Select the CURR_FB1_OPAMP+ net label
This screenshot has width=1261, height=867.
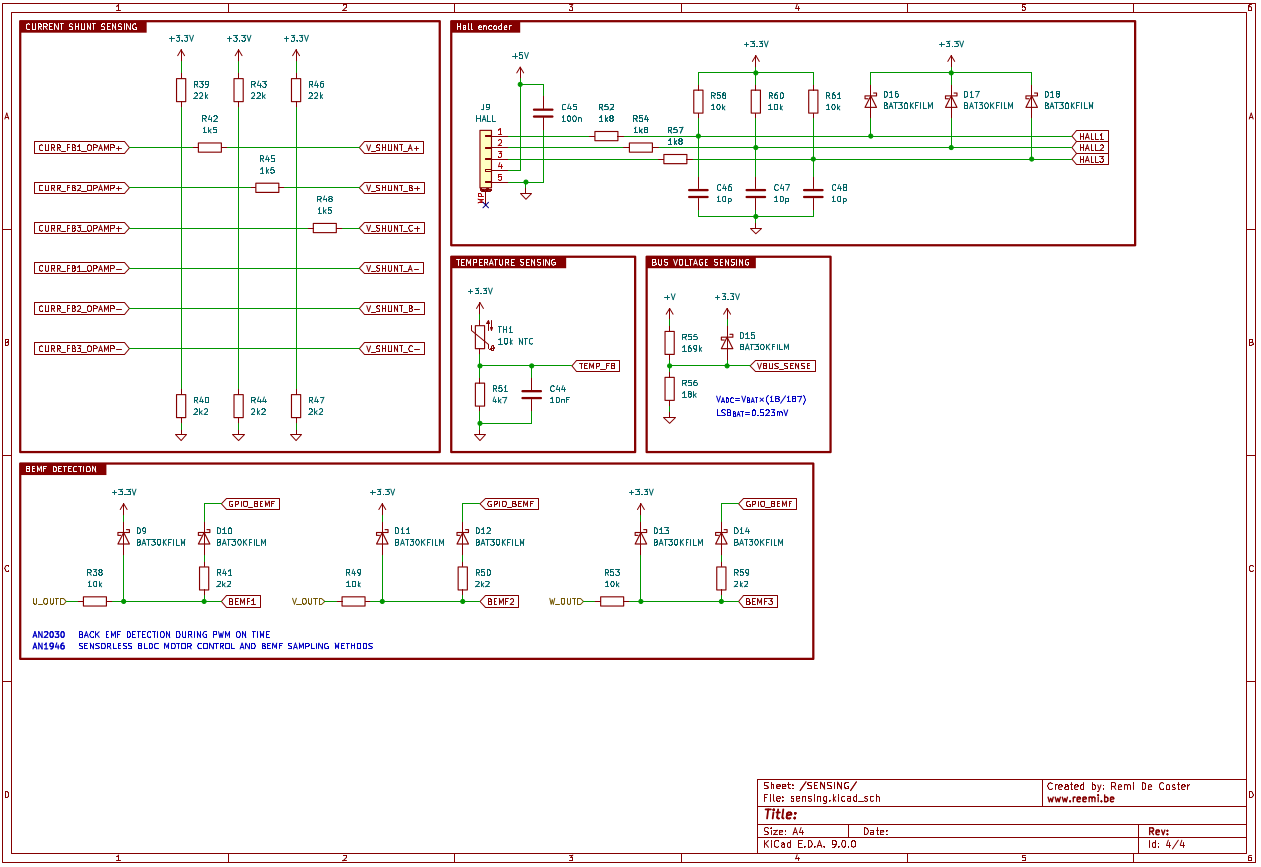83,148
